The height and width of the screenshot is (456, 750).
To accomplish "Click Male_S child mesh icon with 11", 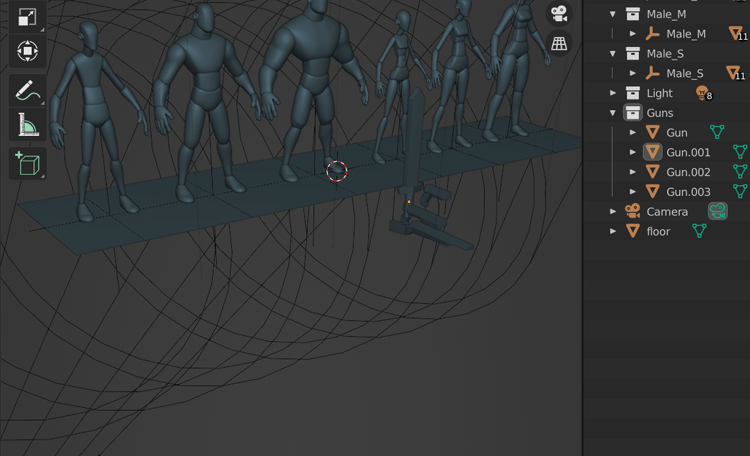I will point(734,73).
